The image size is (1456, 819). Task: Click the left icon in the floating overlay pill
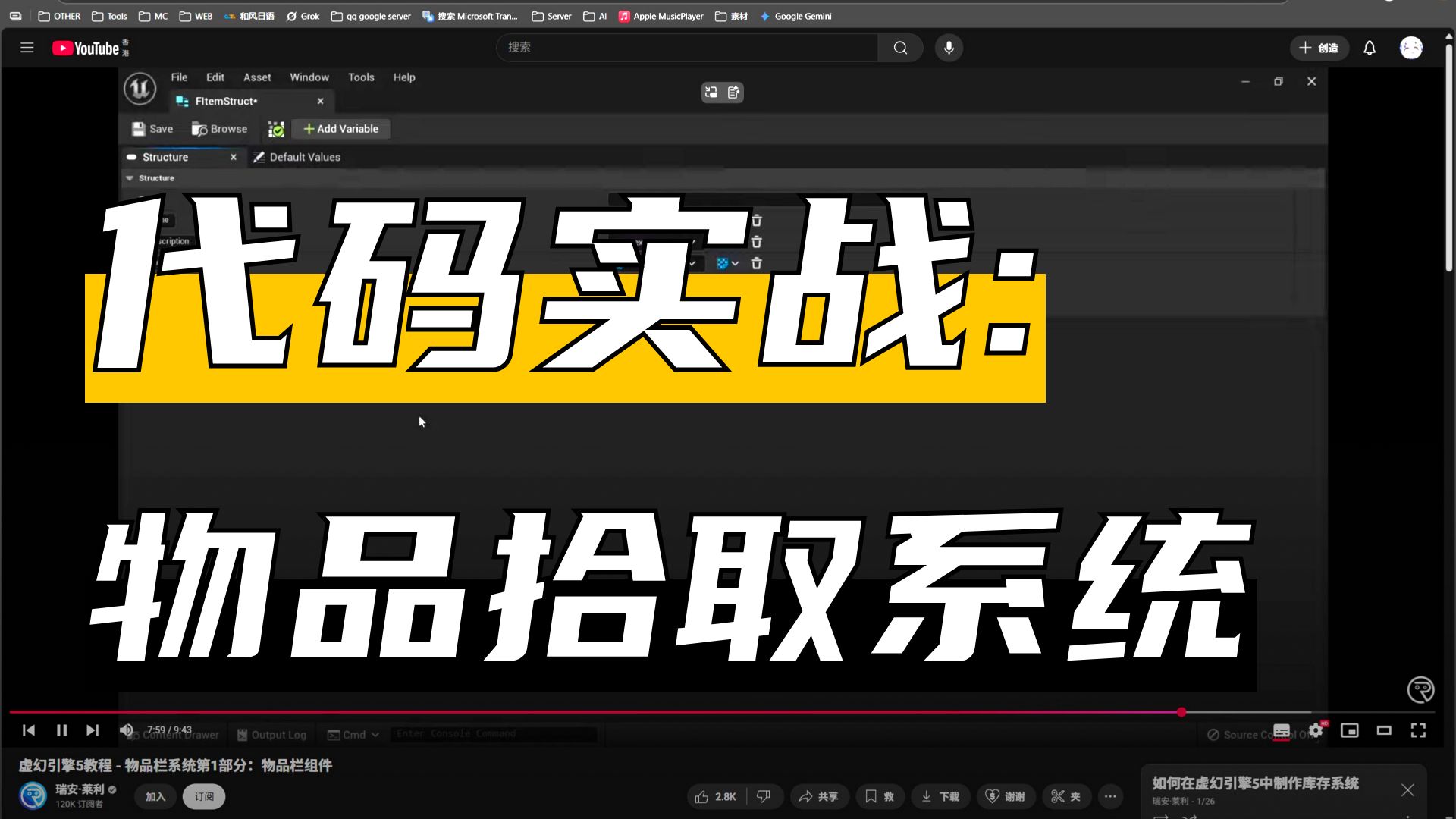[x=711, y=93]
